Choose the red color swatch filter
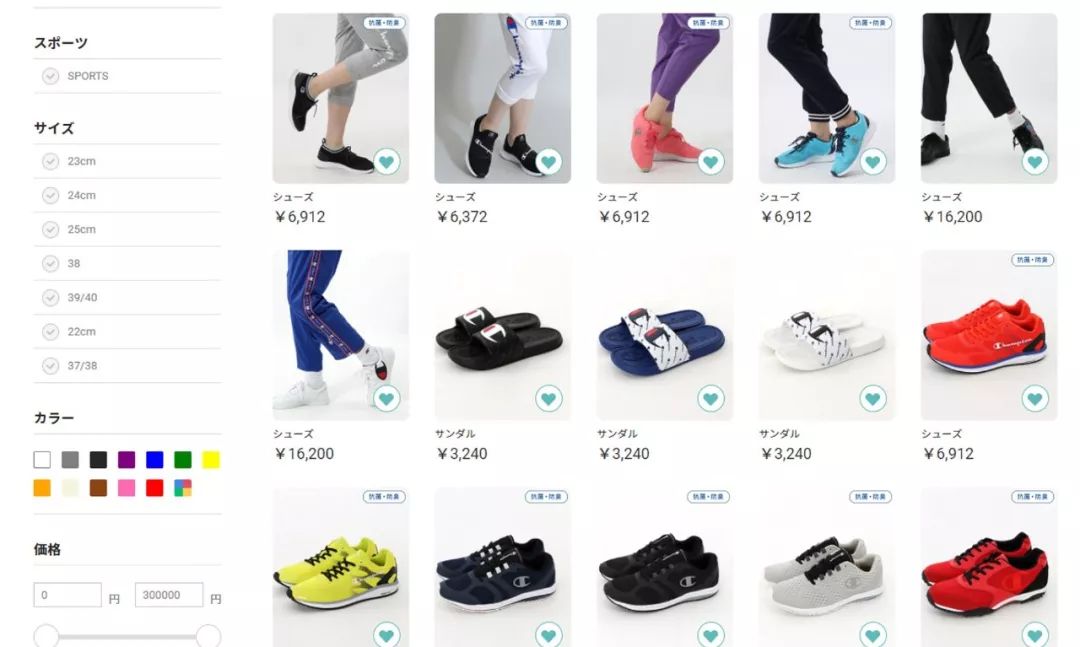Viewport: 1080px width, 647px height. tap(155, 488)
